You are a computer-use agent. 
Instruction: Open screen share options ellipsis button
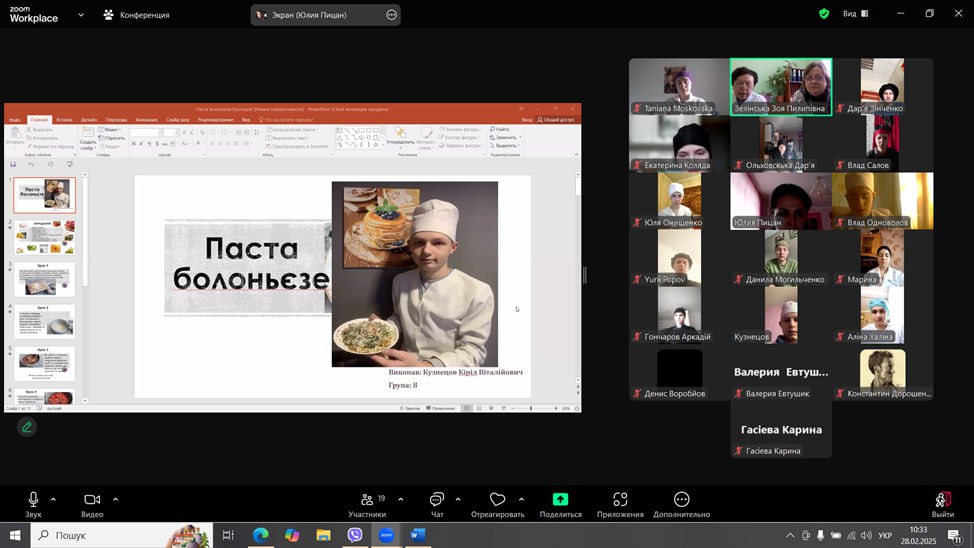tap(391, 15)
